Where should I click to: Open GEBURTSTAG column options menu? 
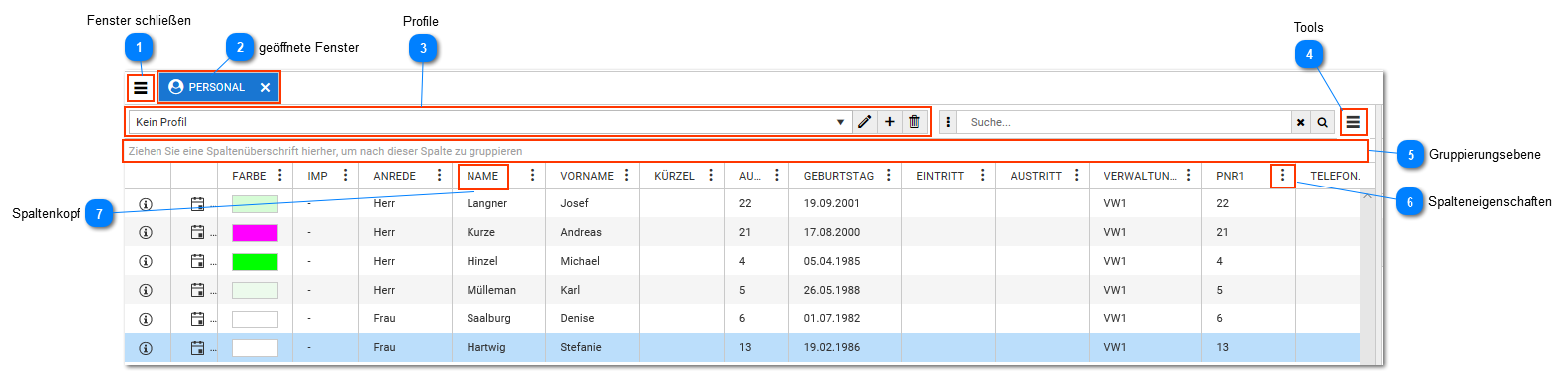(x=889, y=175)
